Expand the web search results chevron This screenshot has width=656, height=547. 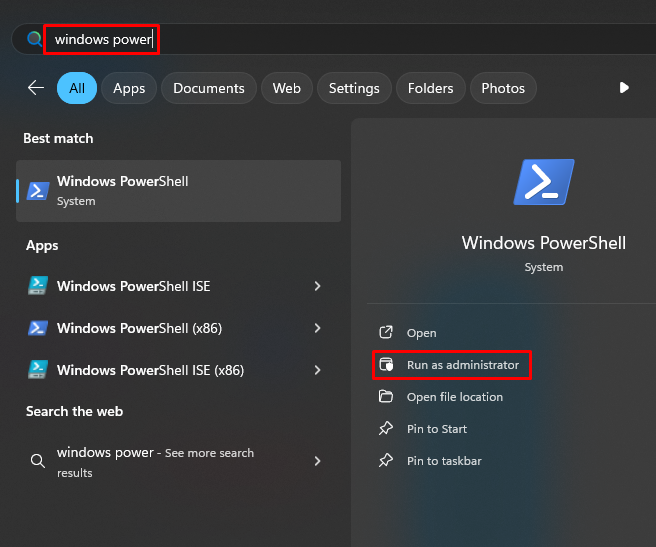pos(318,461)
